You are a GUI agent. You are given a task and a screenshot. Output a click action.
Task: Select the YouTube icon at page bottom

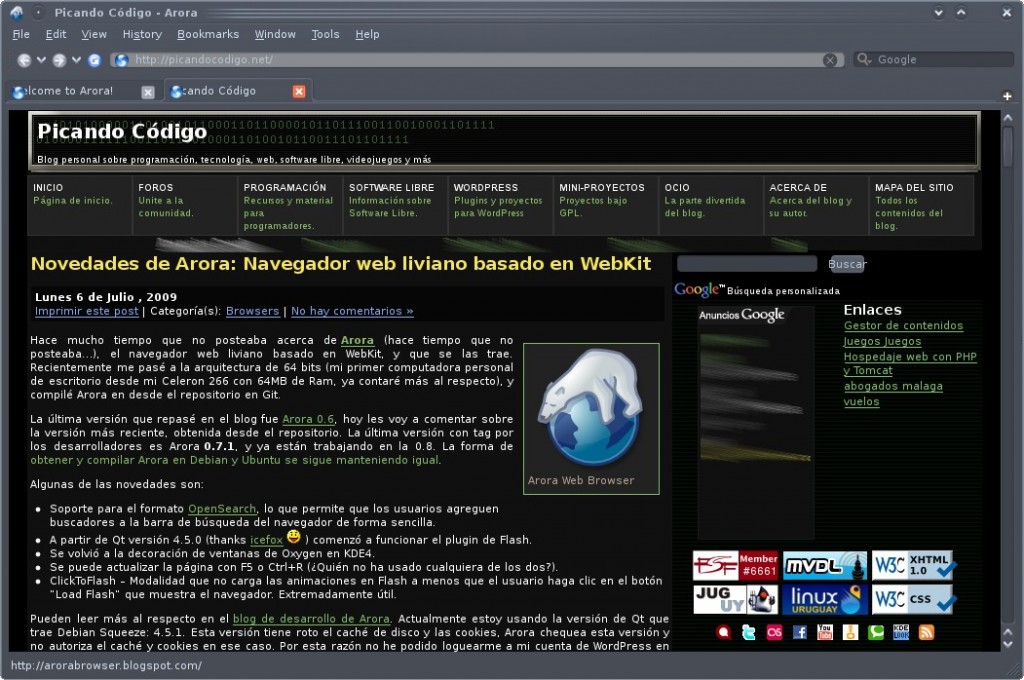point(825,632)
